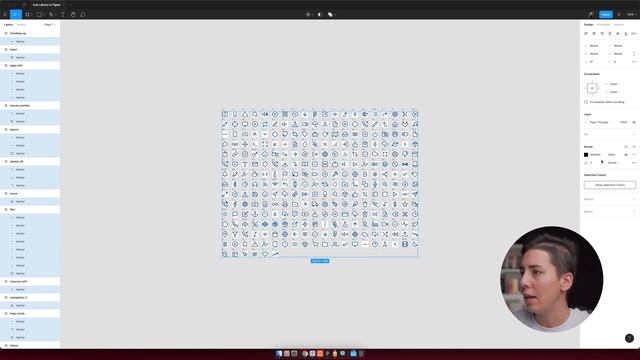Viewport: 640px width, 360px height.
Task: Select the phone-off layer
Action: click(x=16, y=161)
